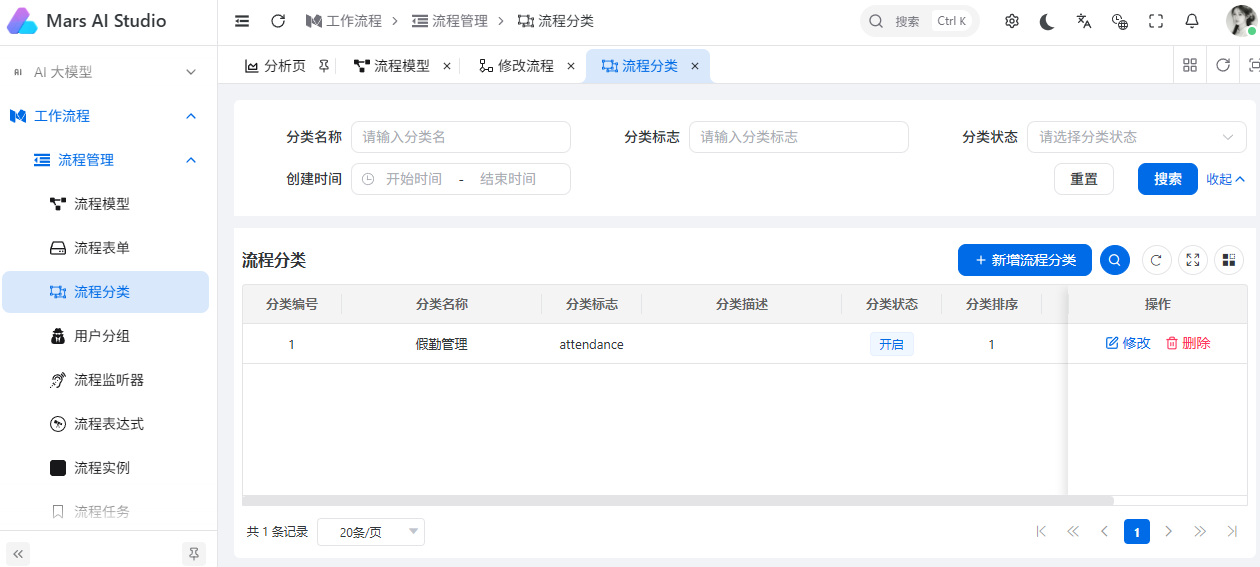Go to the next page
The image size is (1260, 567).
tap(1169, 532)
